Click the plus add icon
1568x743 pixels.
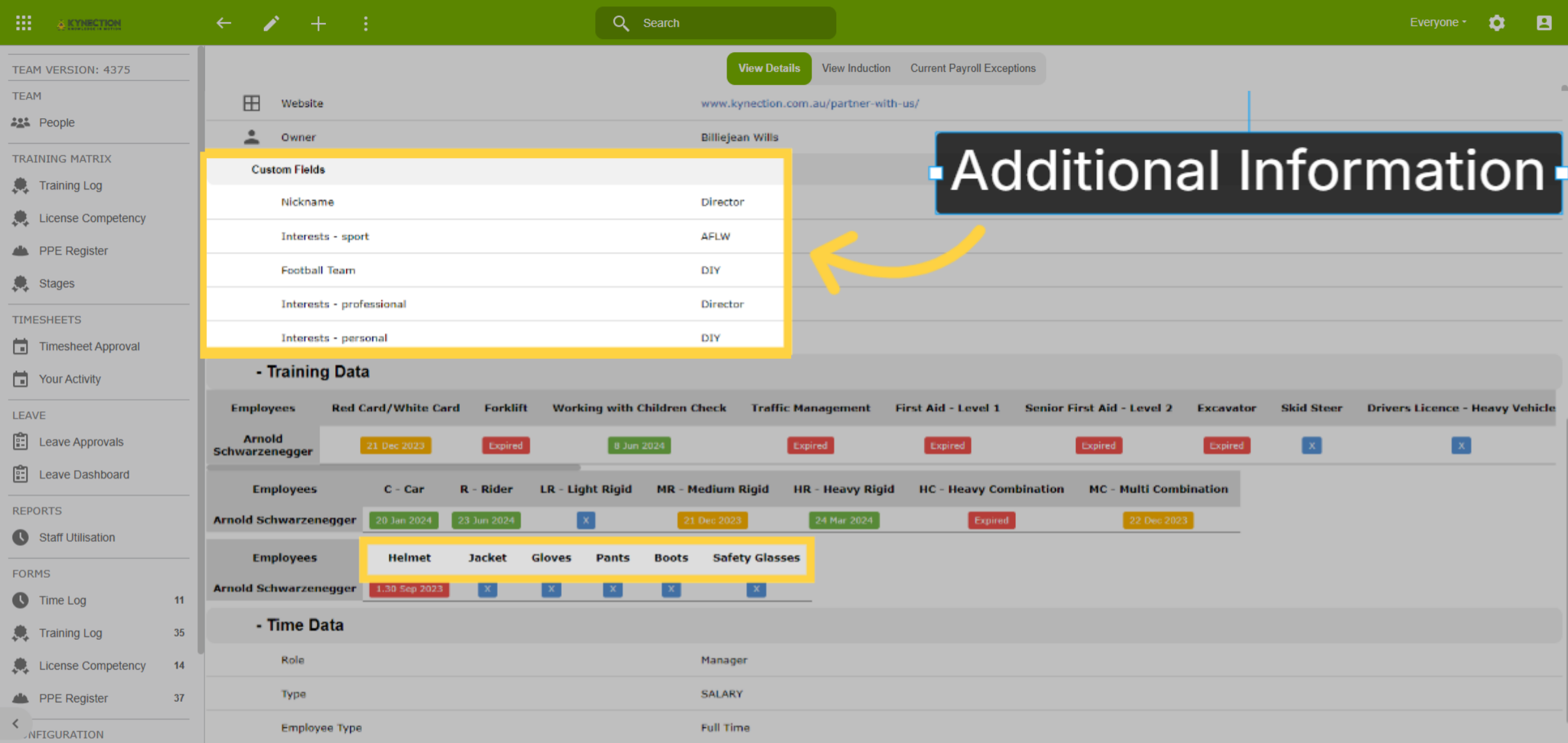[318, 24]
